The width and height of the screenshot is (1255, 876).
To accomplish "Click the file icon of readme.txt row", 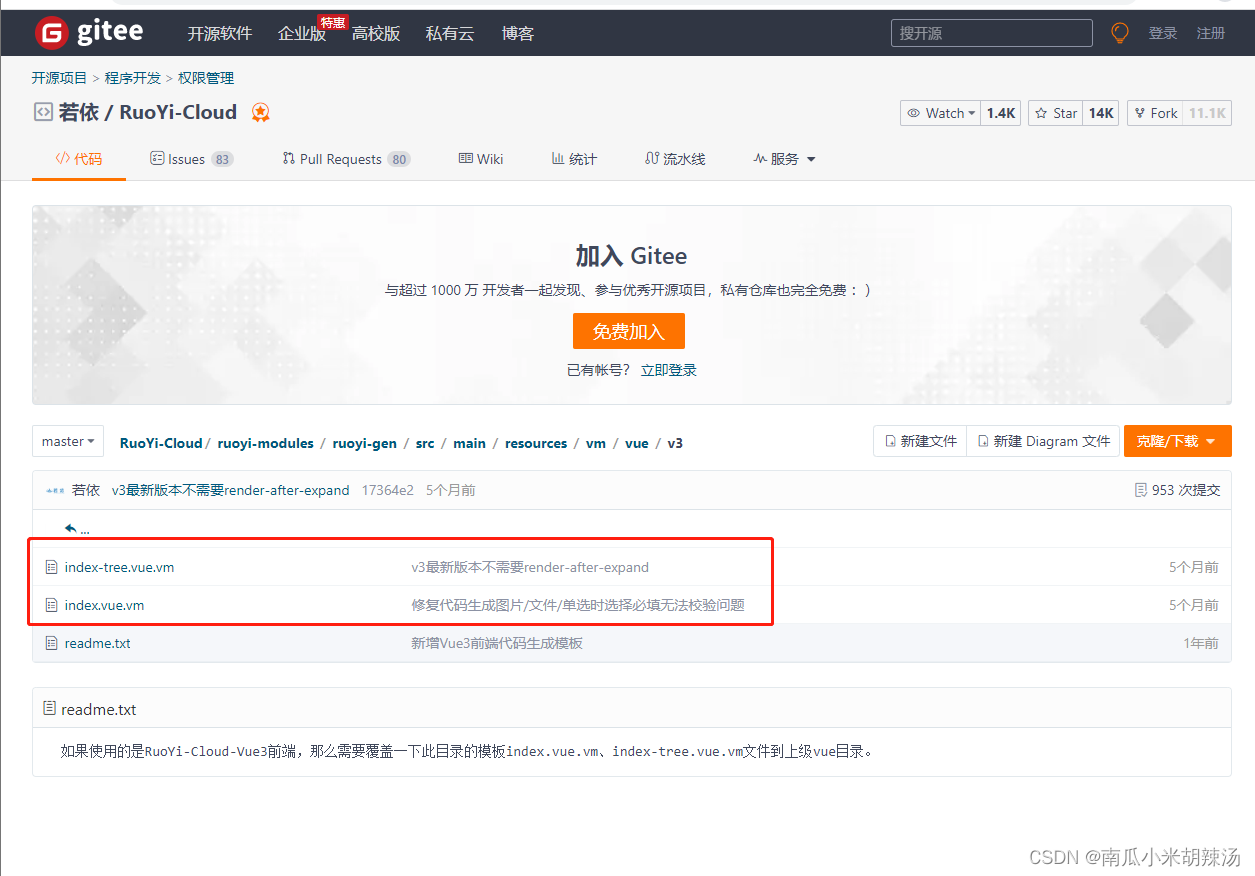I will click(51, 643).
